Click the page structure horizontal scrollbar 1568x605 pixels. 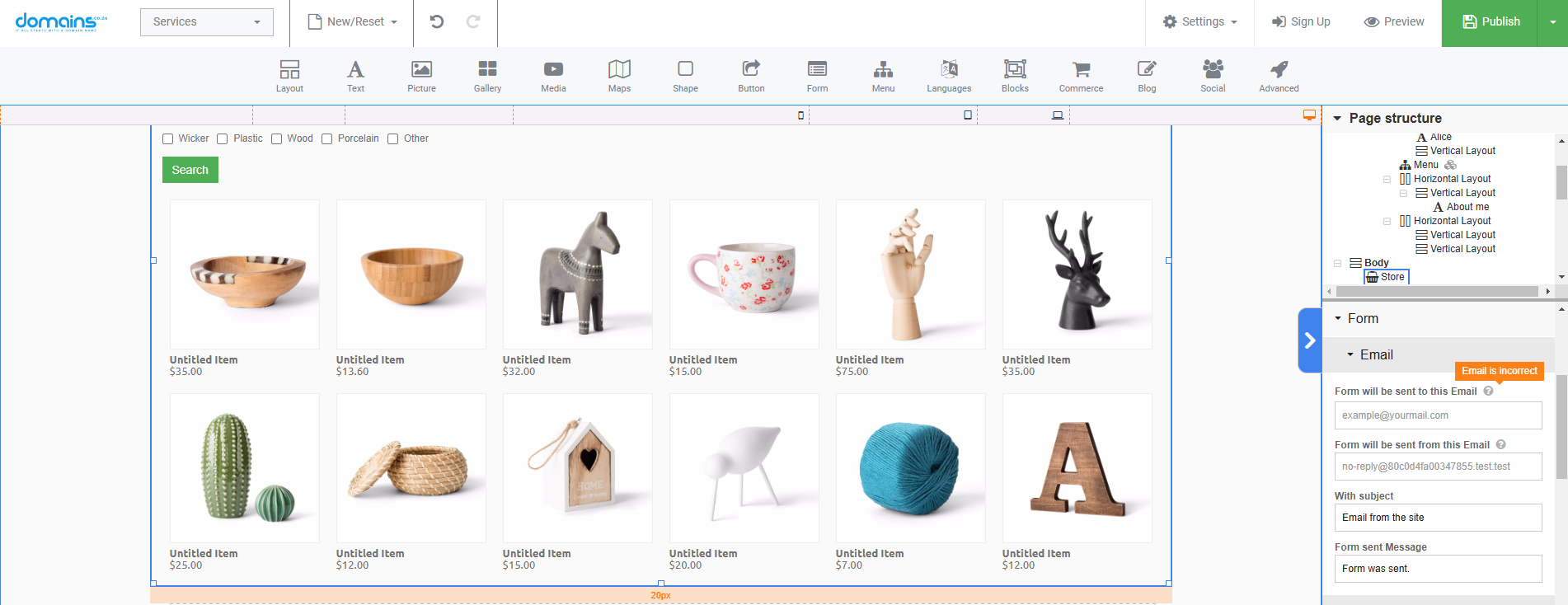pyautogui.click(x=1436, y=291)
